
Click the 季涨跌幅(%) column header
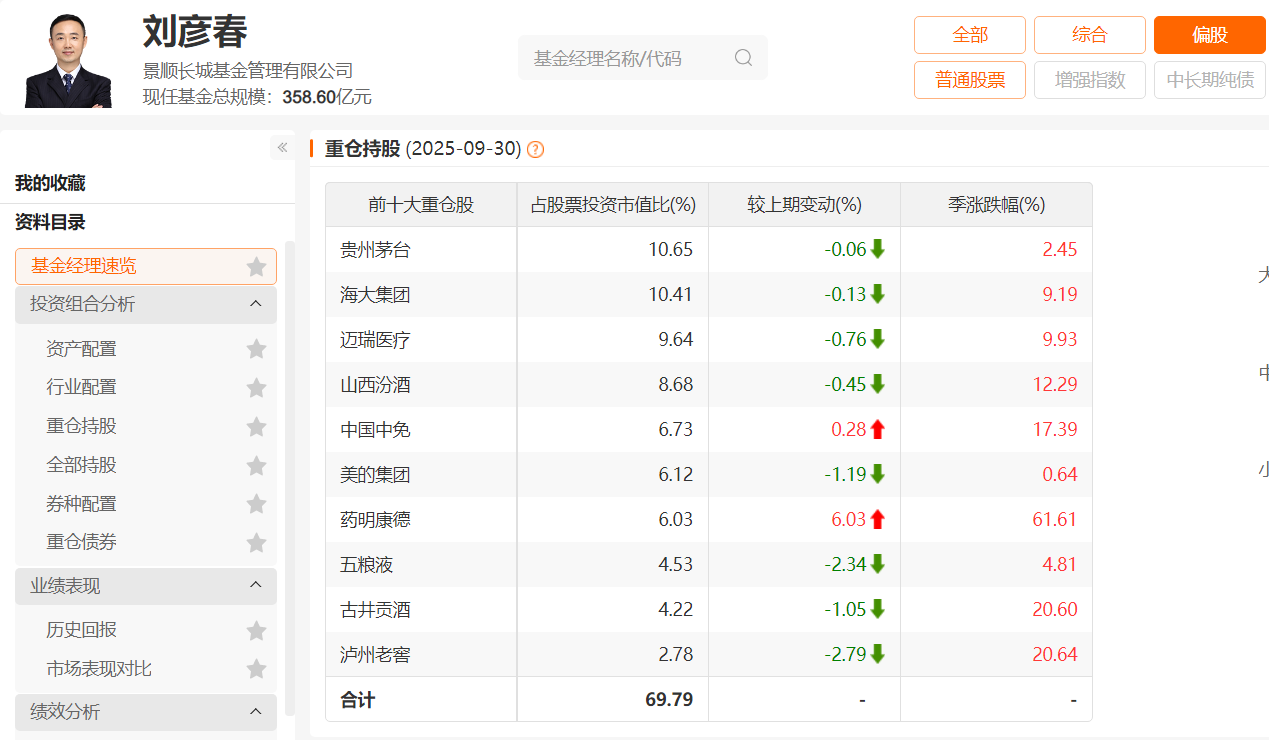point(997,205)
